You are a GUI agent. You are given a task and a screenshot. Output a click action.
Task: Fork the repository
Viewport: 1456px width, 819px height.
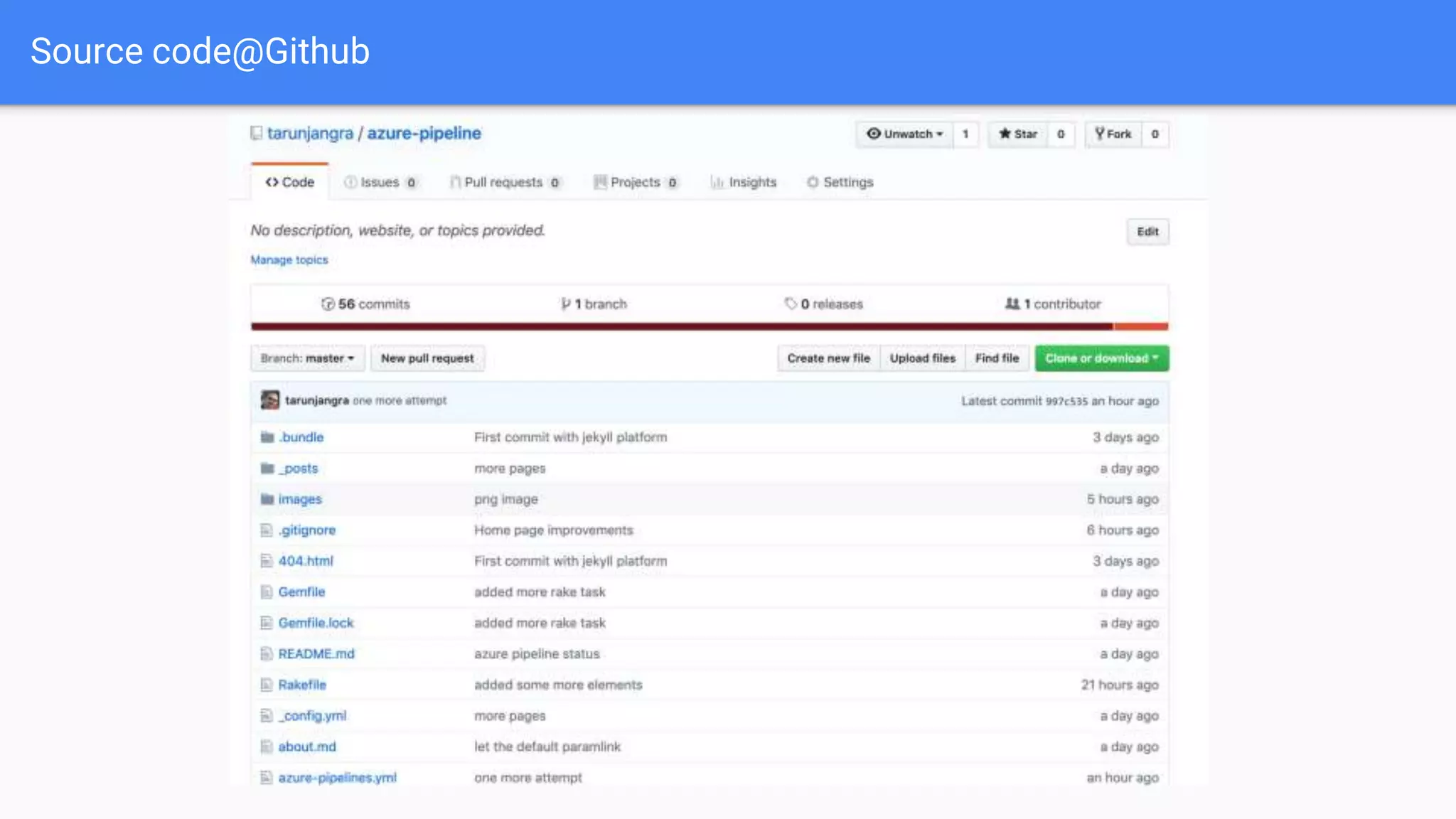pyautogui.click(x=1113, y=134)
